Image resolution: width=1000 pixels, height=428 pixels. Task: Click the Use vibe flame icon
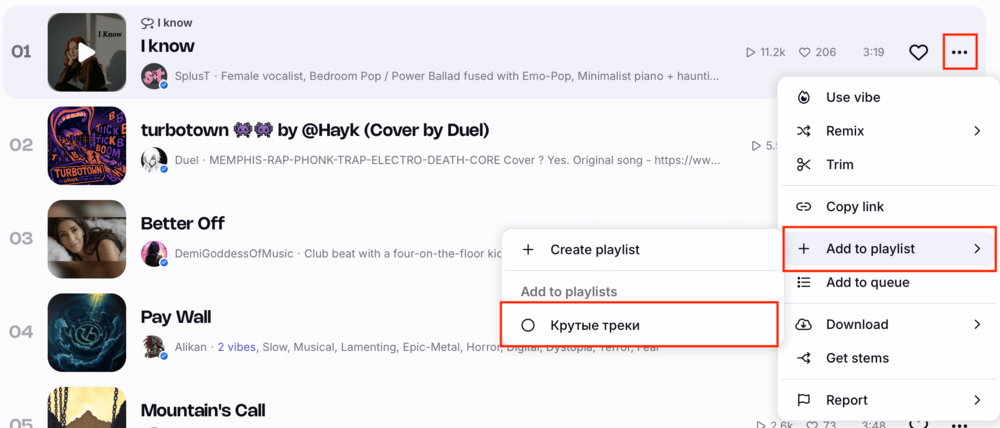tap(804, 98)
